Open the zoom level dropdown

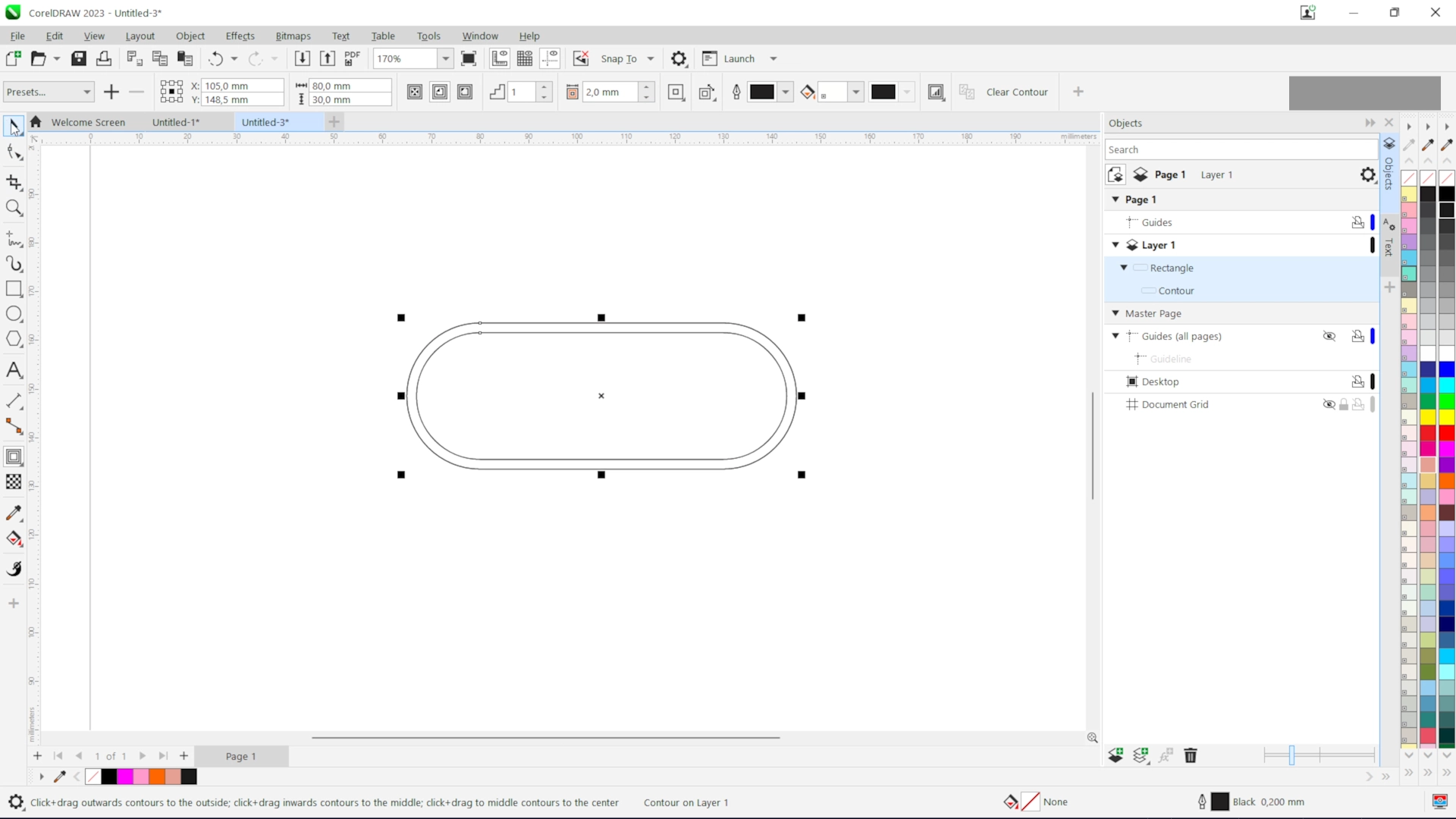tap(446, 58)
